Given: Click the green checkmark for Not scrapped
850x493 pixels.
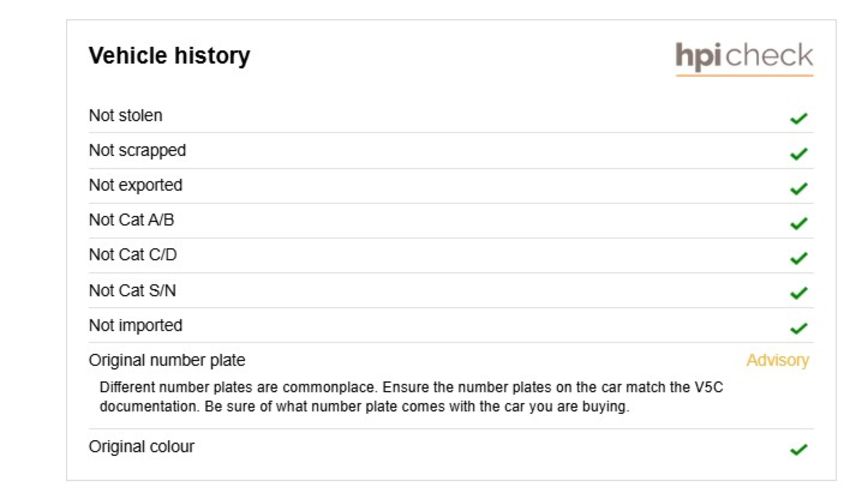Looking at the screenshot, I should pos(799,154).
